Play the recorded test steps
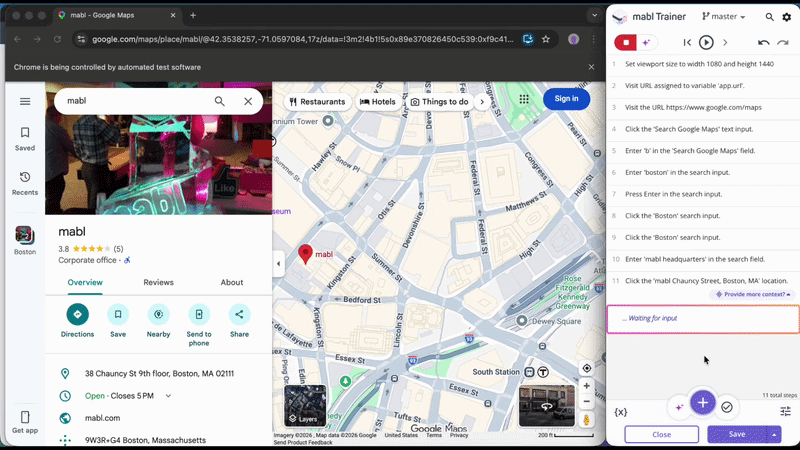800x450 pixels. coord(706,43)
